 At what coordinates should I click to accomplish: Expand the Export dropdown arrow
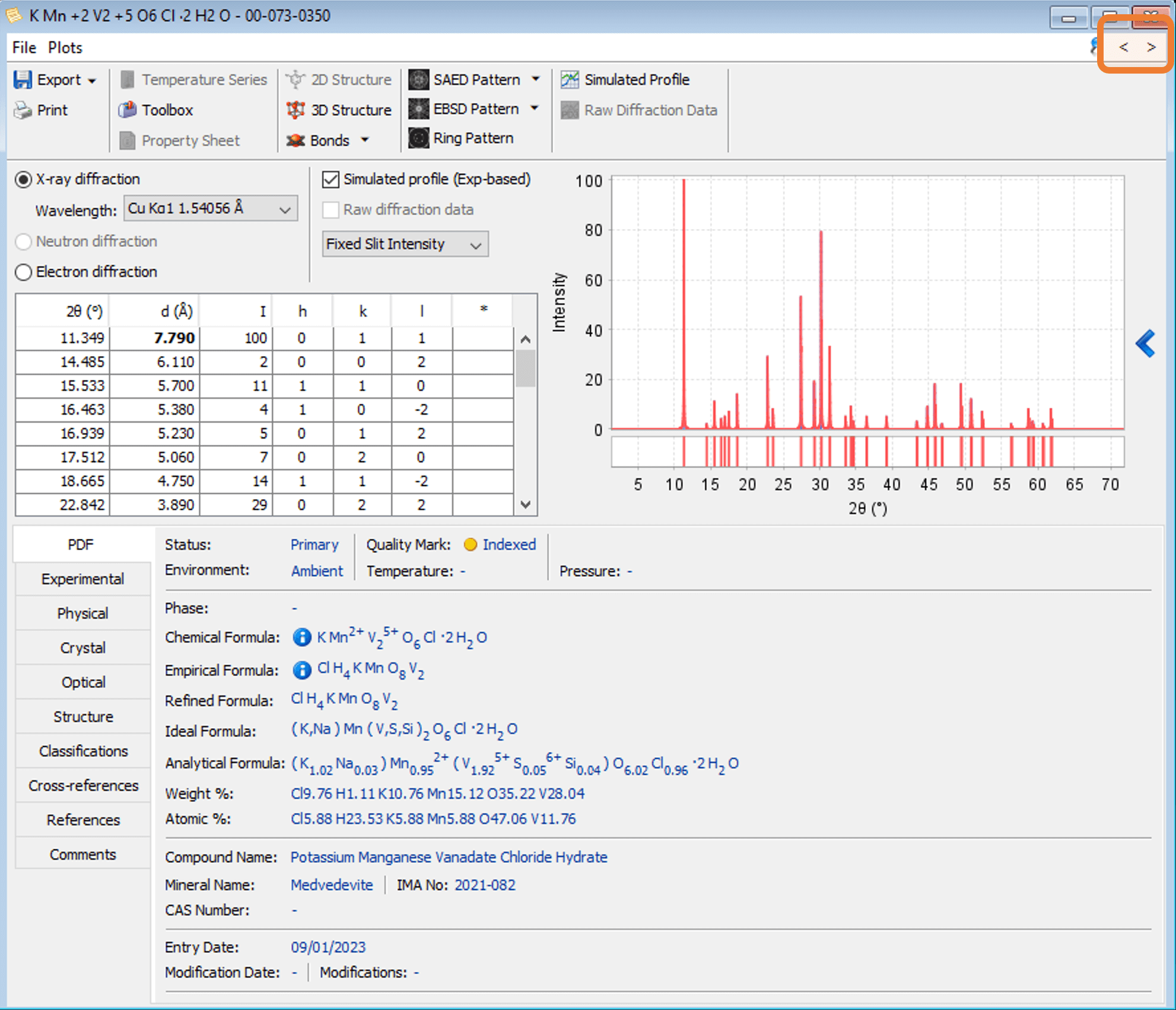pos(92,81)
